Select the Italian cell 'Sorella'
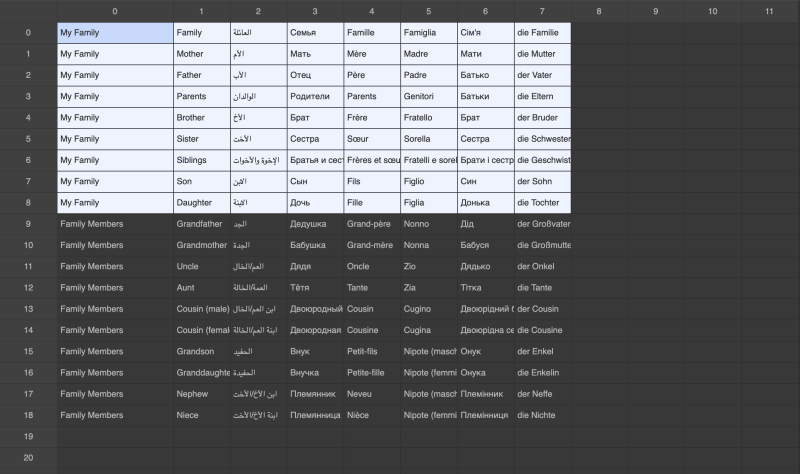Viewport: 800px width, 474px height. 429,139
